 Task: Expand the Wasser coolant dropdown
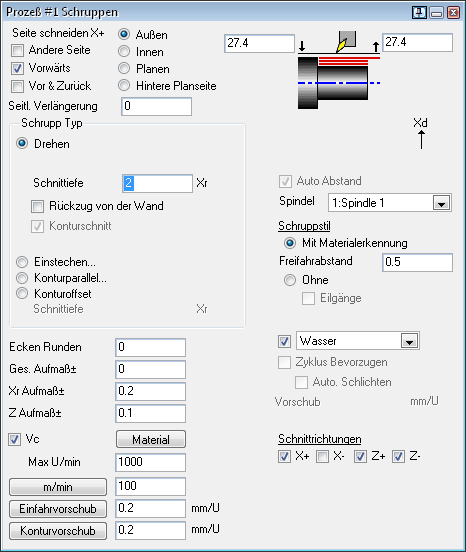[x=409, y=341]
